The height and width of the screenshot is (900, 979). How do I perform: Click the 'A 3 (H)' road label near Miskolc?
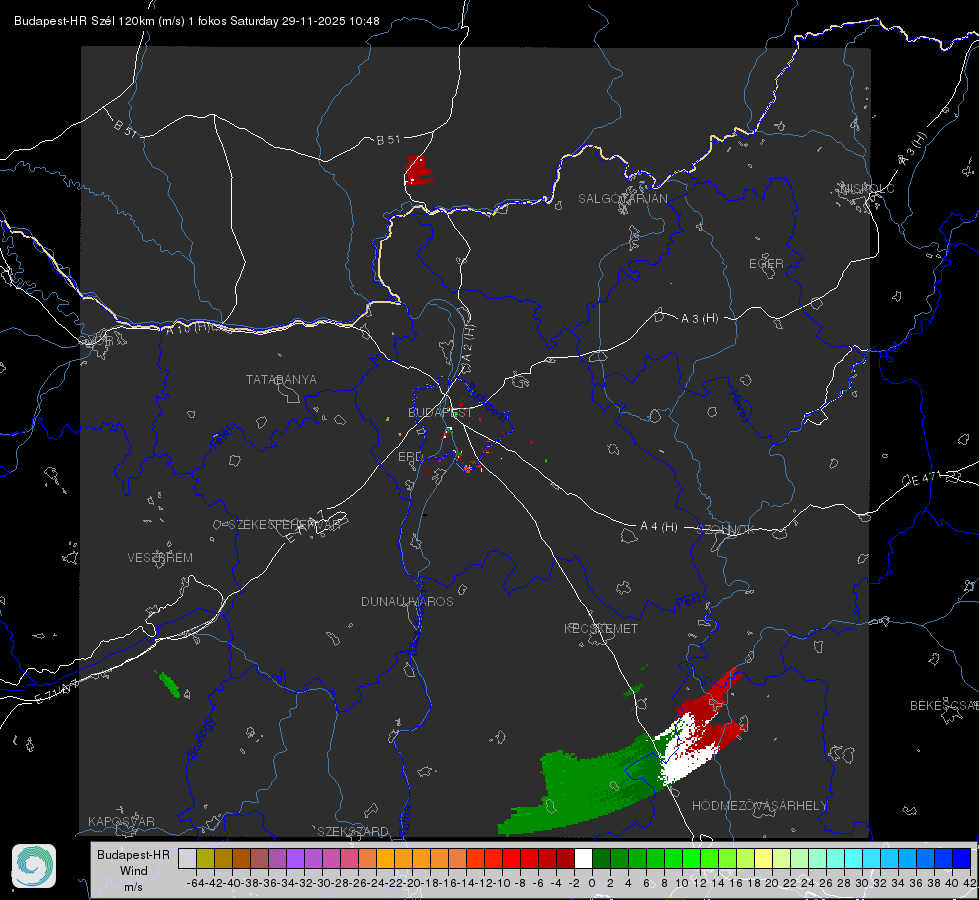913,149
